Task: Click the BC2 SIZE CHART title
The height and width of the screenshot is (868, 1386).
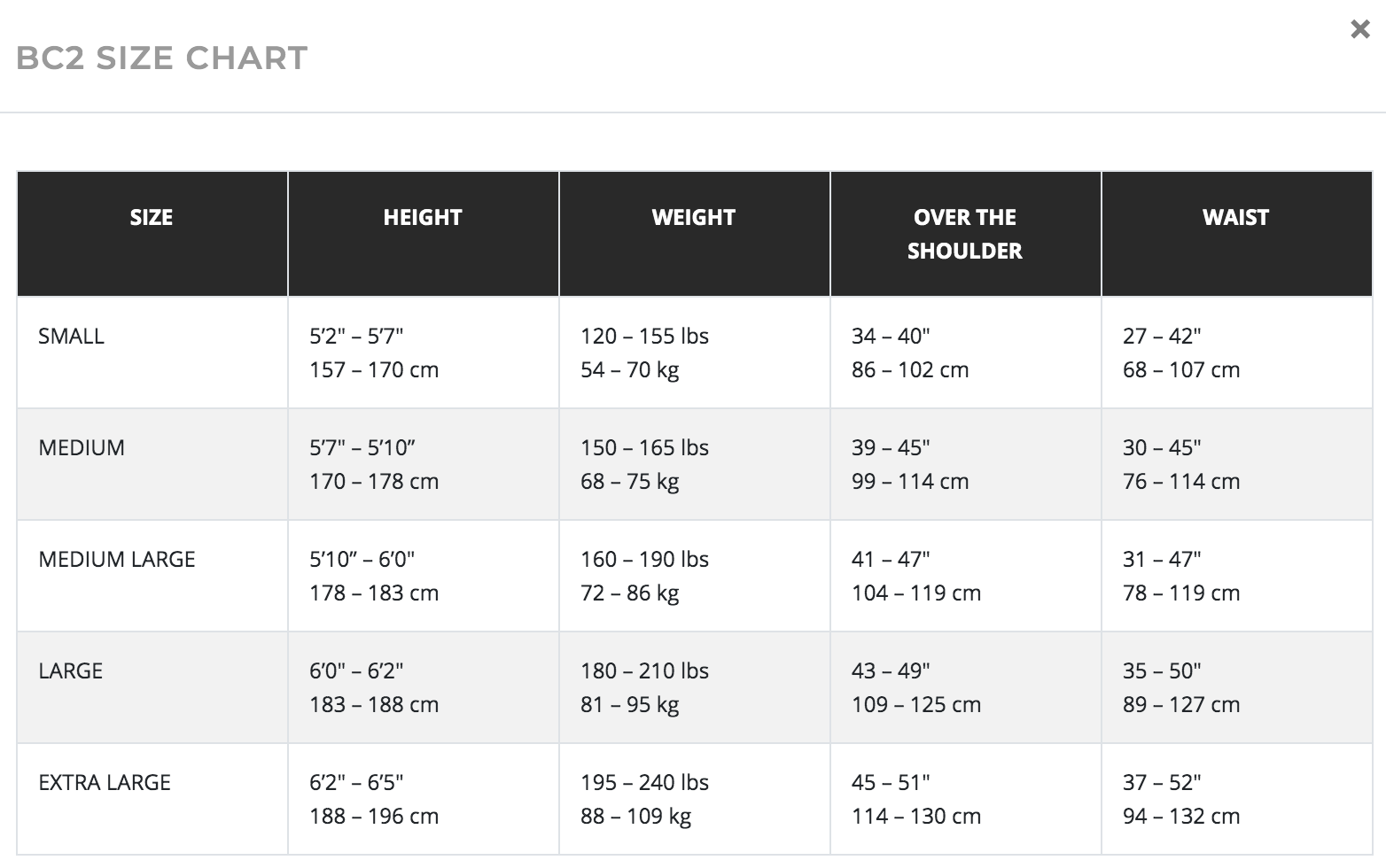Action: (x=162, y=58)
